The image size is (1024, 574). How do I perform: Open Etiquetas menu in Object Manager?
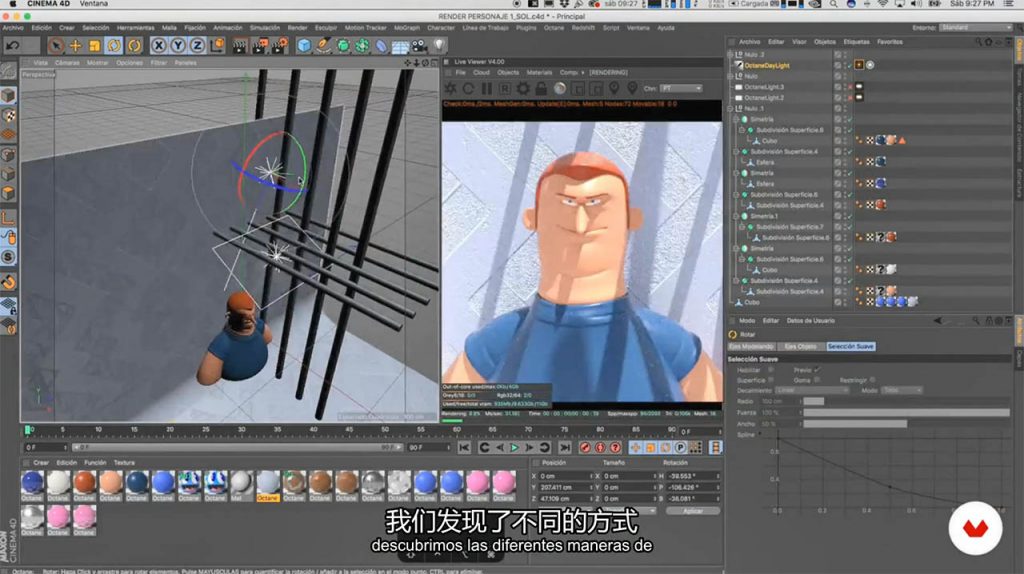[856, 42]
